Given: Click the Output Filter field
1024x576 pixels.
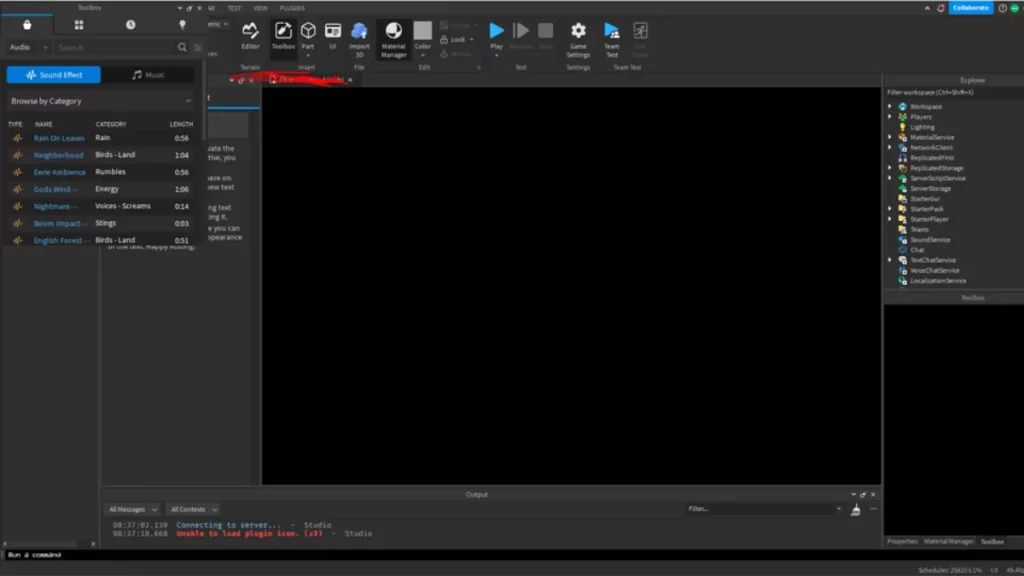Looking at the screenshot, I should (x=763, y=509).
